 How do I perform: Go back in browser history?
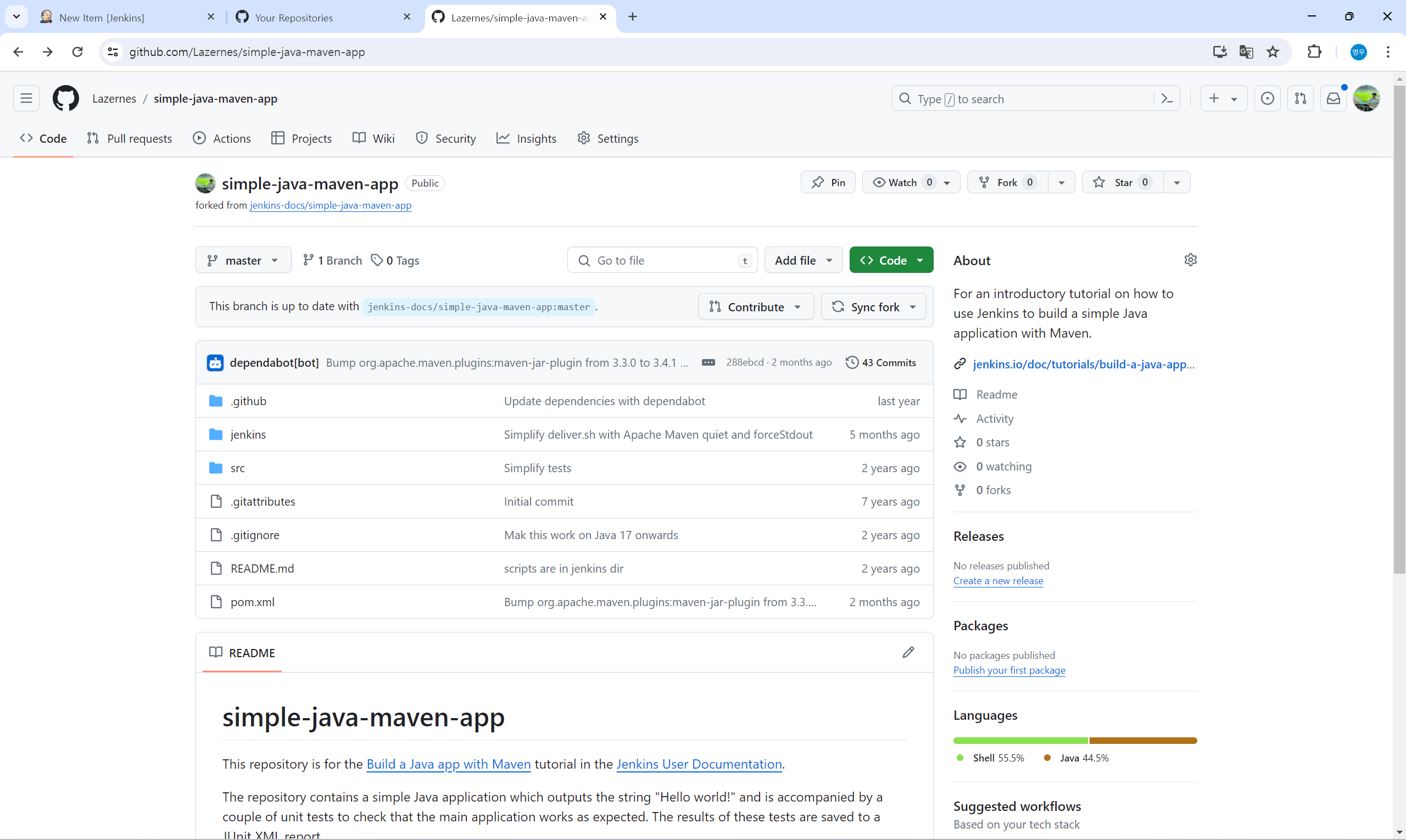point(18,52)
